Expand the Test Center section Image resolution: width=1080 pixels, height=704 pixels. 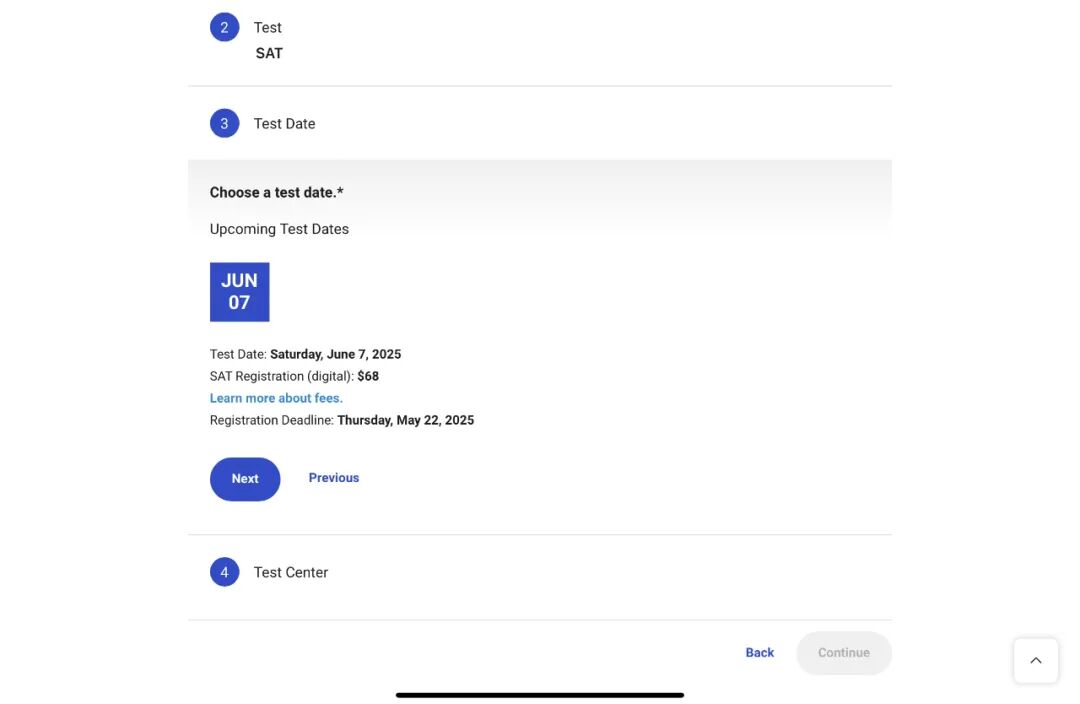coord(291,572)
